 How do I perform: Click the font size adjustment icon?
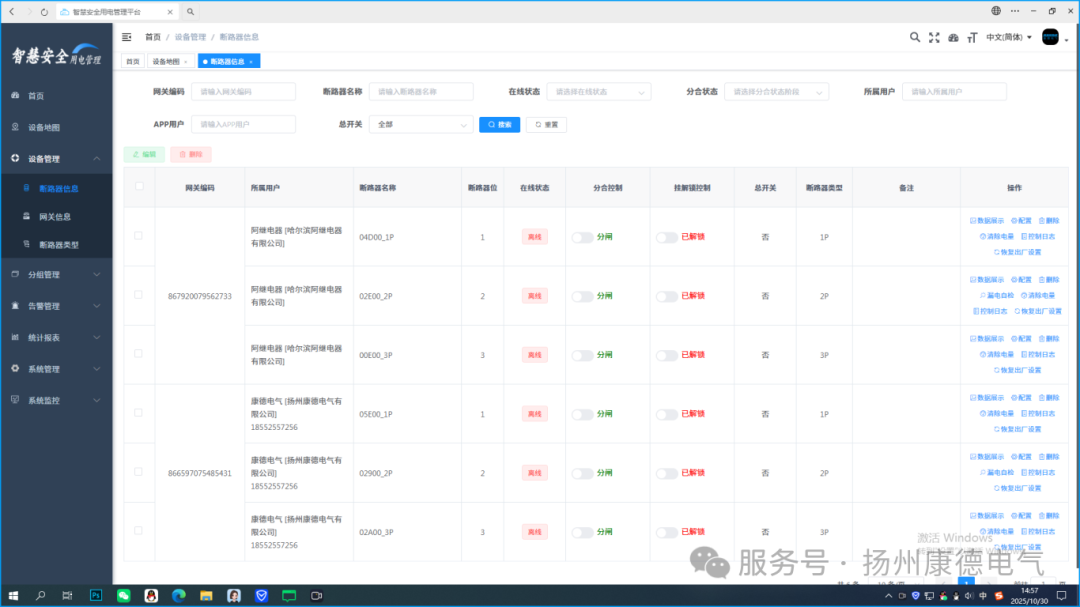pyautogui.click(x=972, y=36)
